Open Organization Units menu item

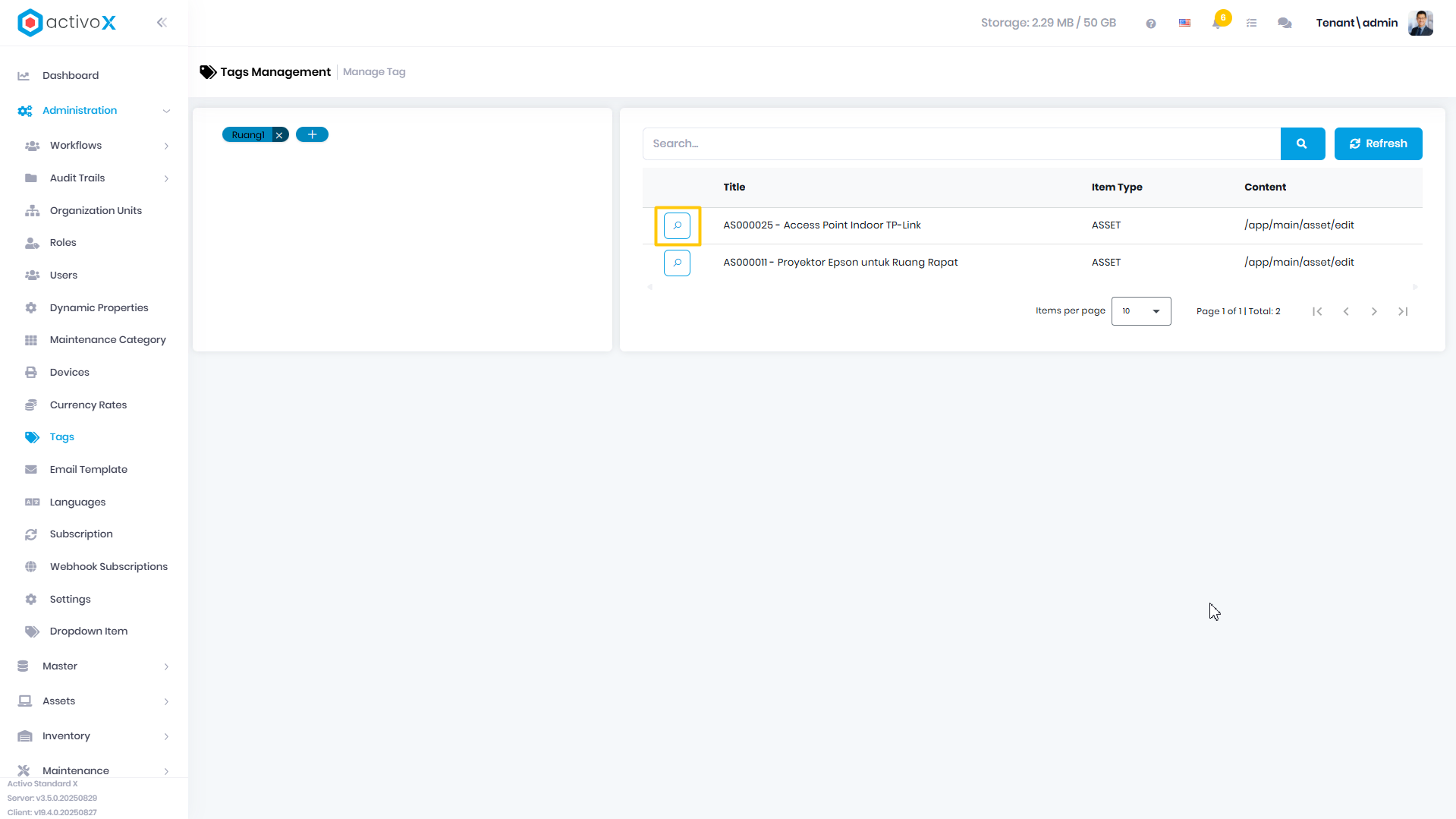click(x=96, y=211)
